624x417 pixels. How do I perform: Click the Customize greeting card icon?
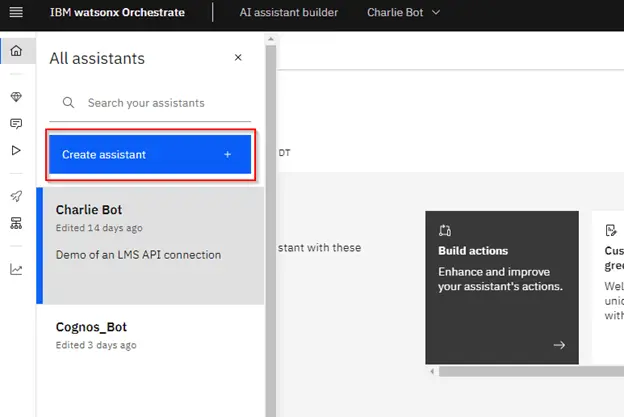pos(611,230)
